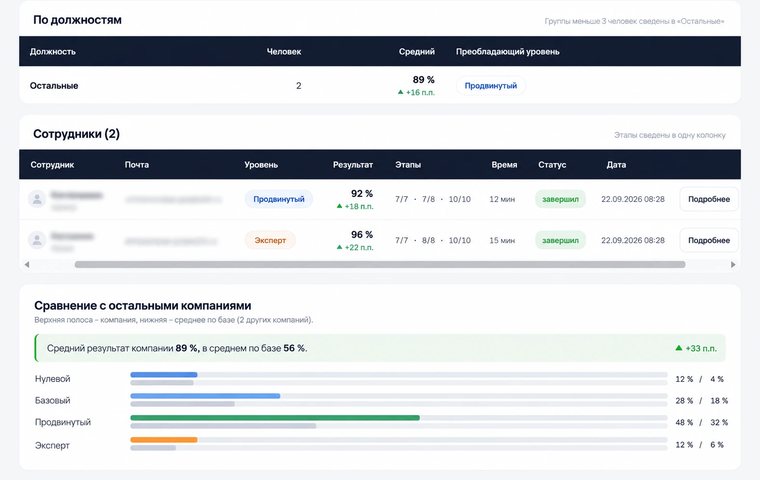Click the +18 п.п. growth arrow indicator

[x=340, y=206]
